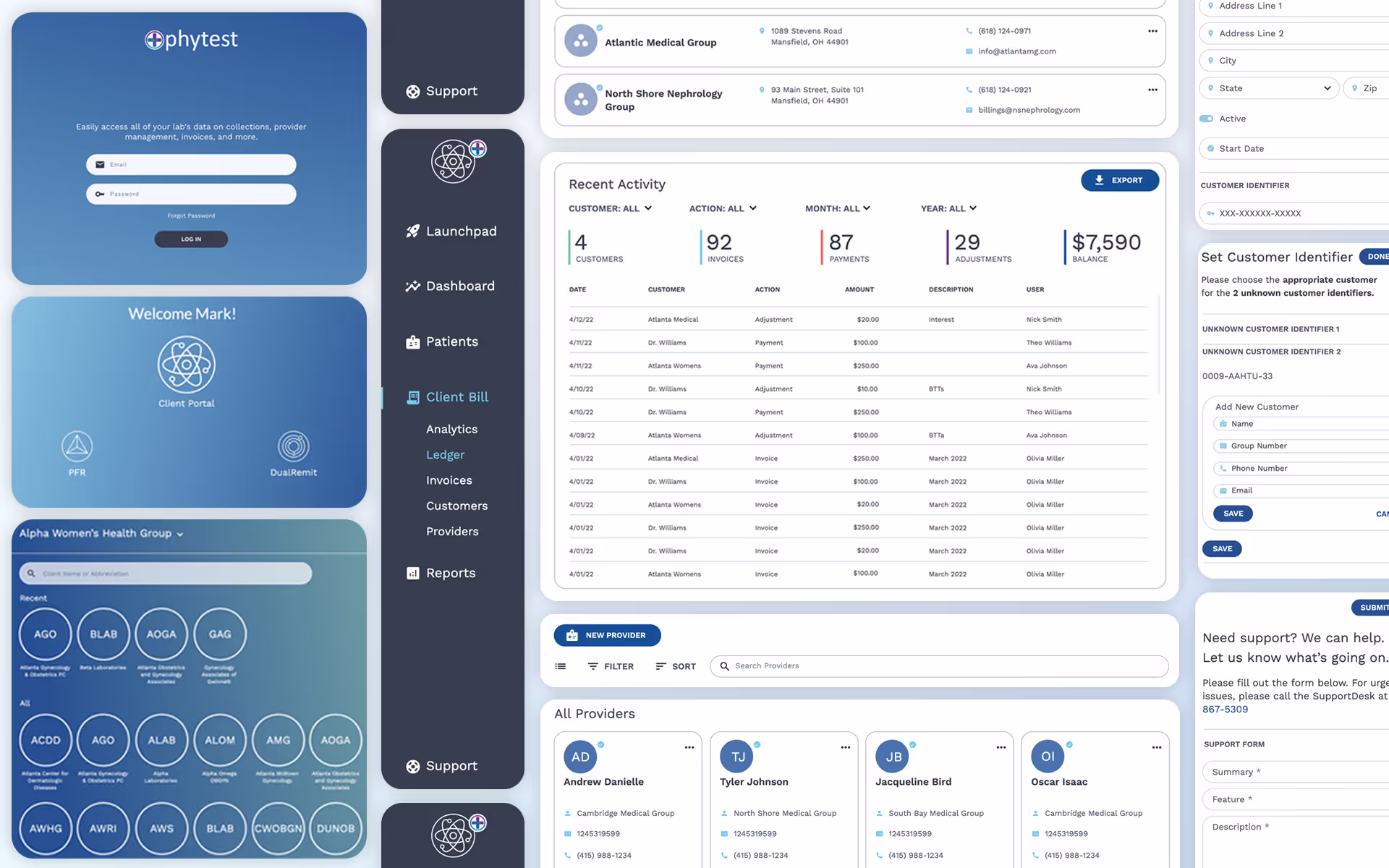Open the Analytics submenu item

(x=451, y=429)
